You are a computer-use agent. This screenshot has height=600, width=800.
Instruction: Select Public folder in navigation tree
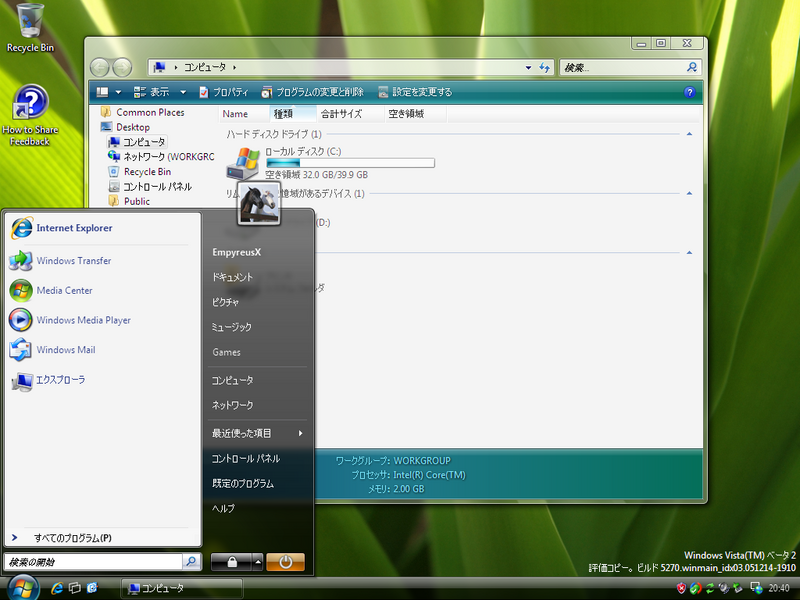(x=136, y=201)
